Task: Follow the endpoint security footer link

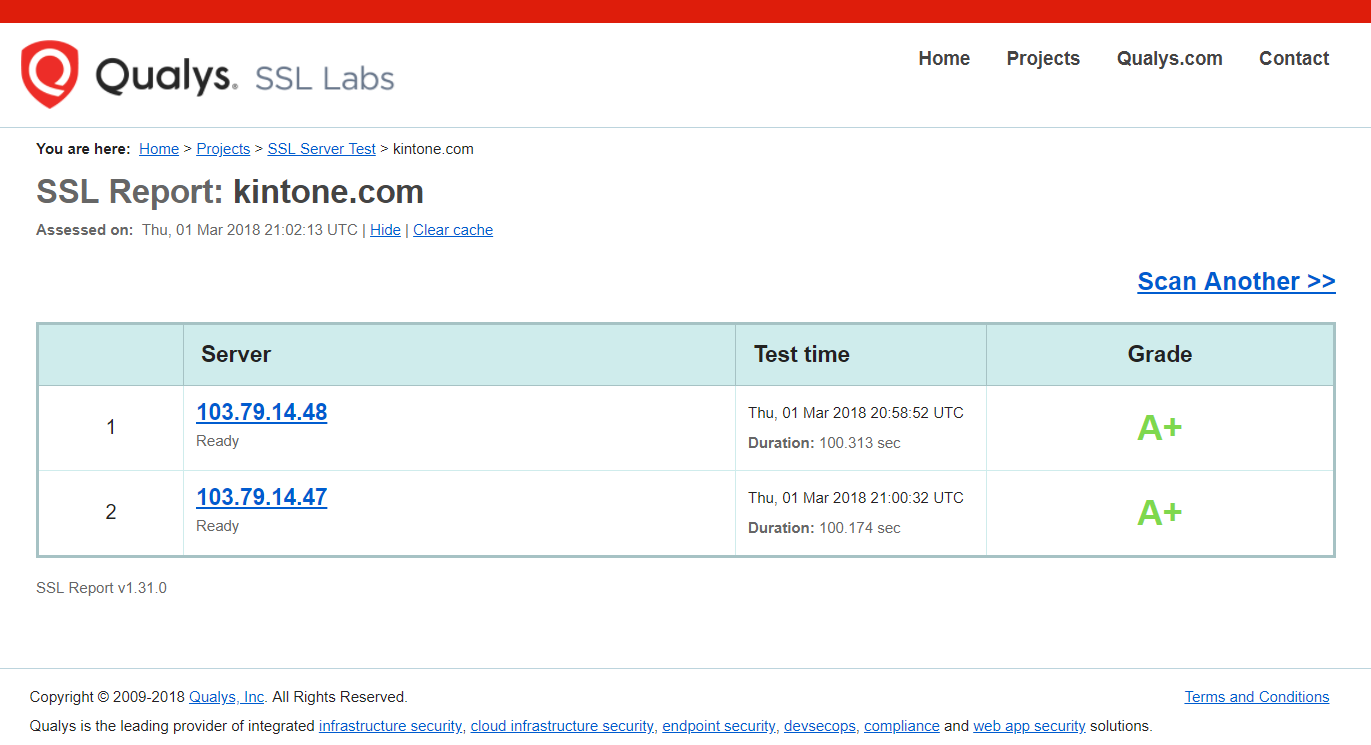Action: [x=720, y=726]
